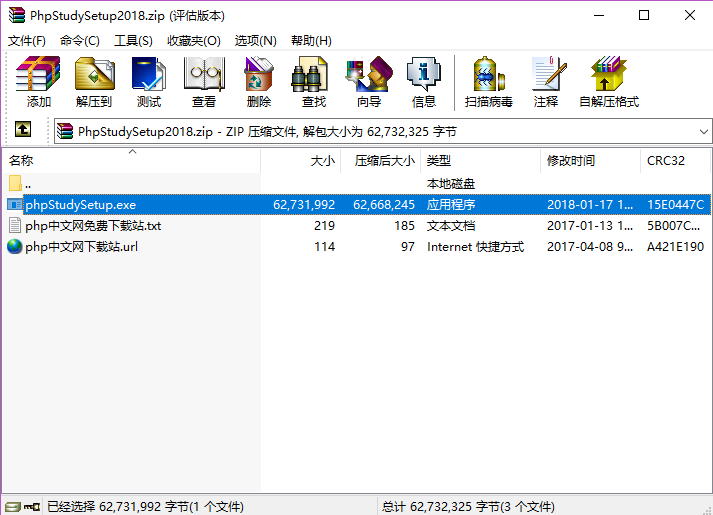
Task: Click 自解压格式 (SFX) toolbar icon
Action: pyautogui.click(x=609, y=81)
